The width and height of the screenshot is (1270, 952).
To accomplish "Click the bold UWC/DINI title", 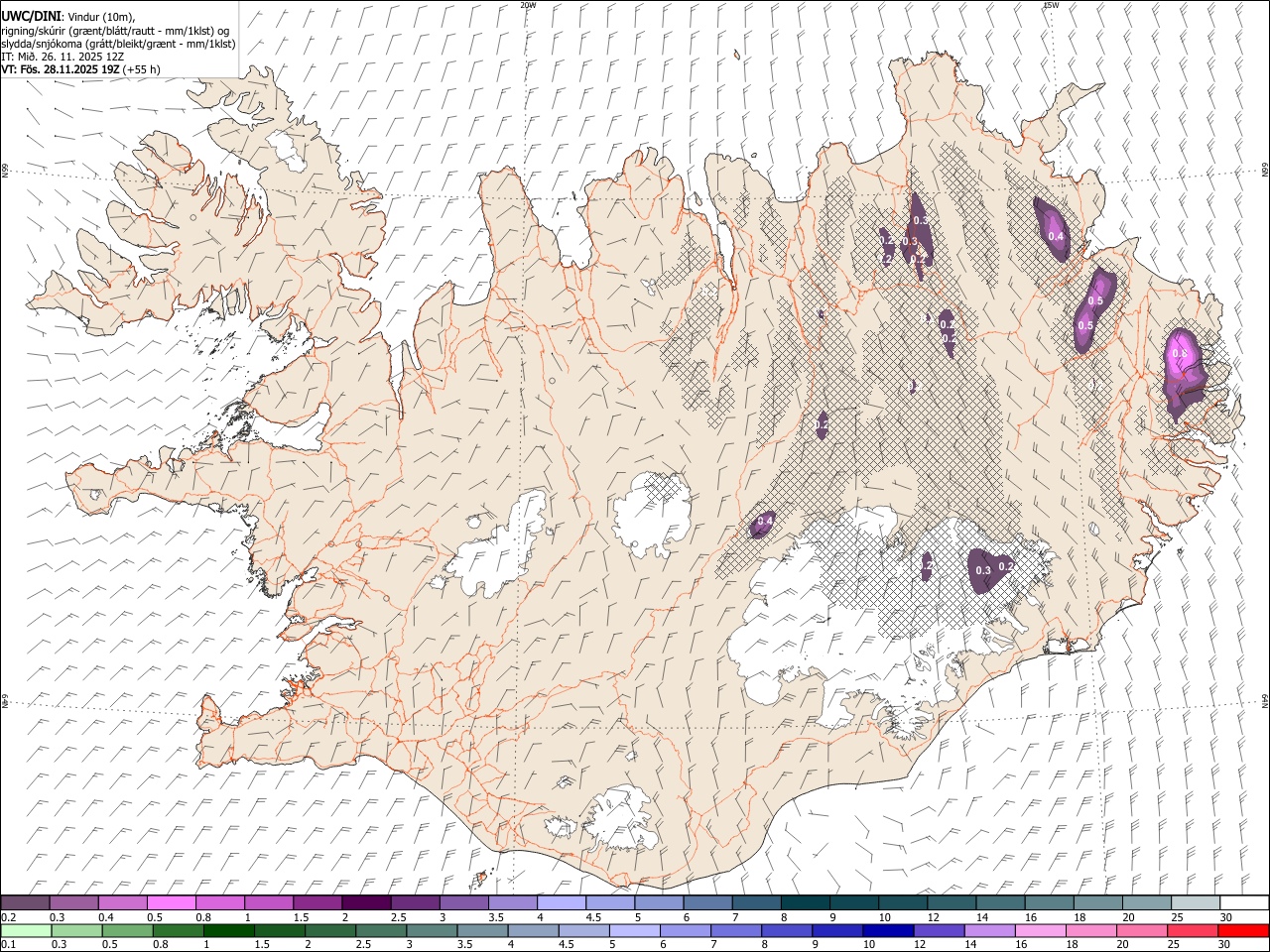I will 30,16.
